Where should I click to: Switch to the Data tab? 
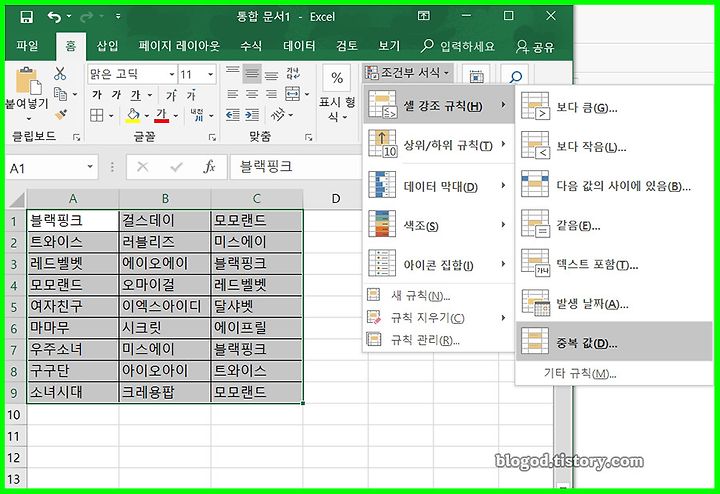[299, 46]
